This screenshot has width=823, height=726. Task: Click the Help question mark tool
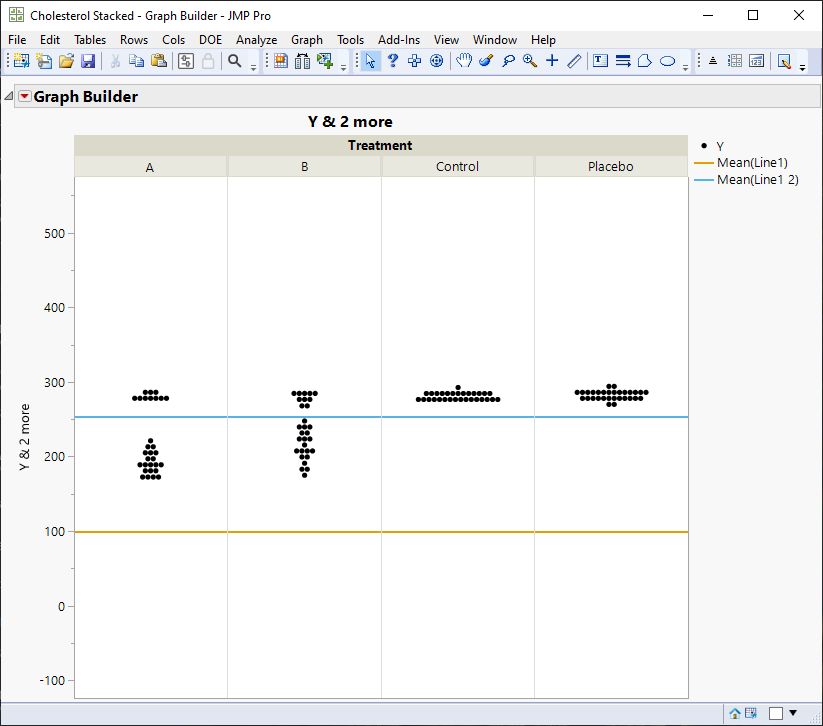tap(393, 61)
